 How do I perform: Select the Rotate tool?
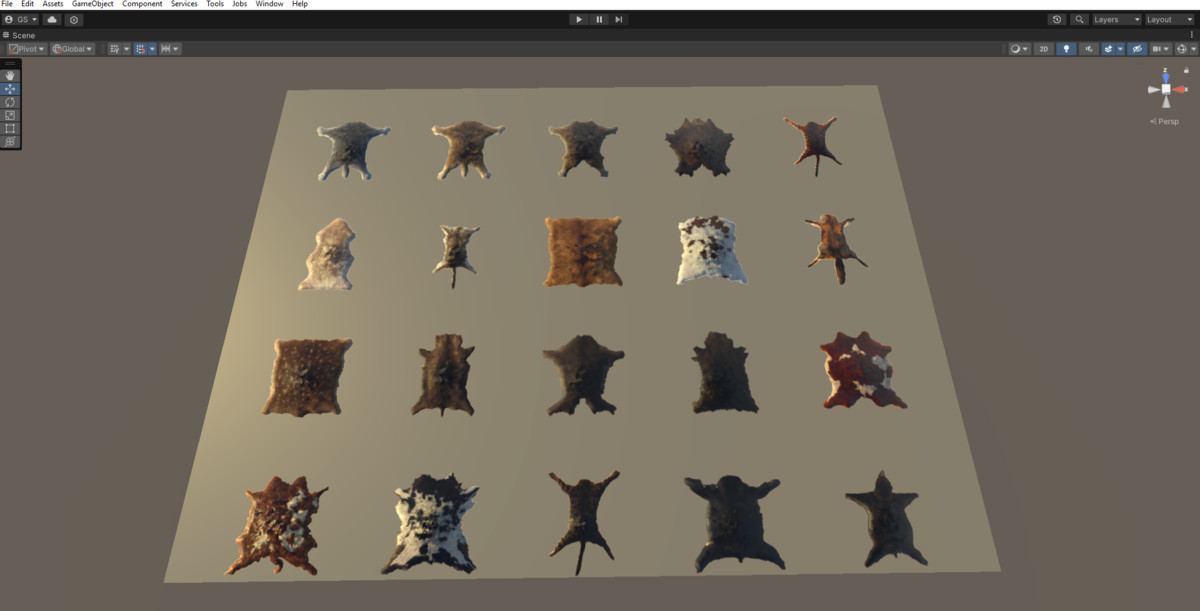click(9, 102)
